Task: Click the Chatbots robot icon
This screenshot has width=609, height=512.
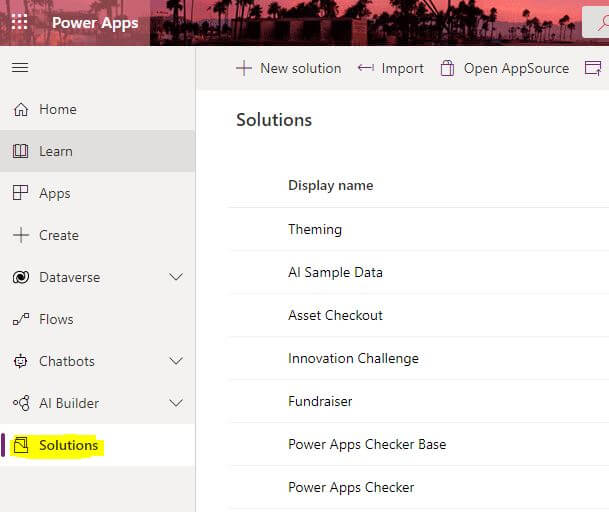Action: [21, 361]
